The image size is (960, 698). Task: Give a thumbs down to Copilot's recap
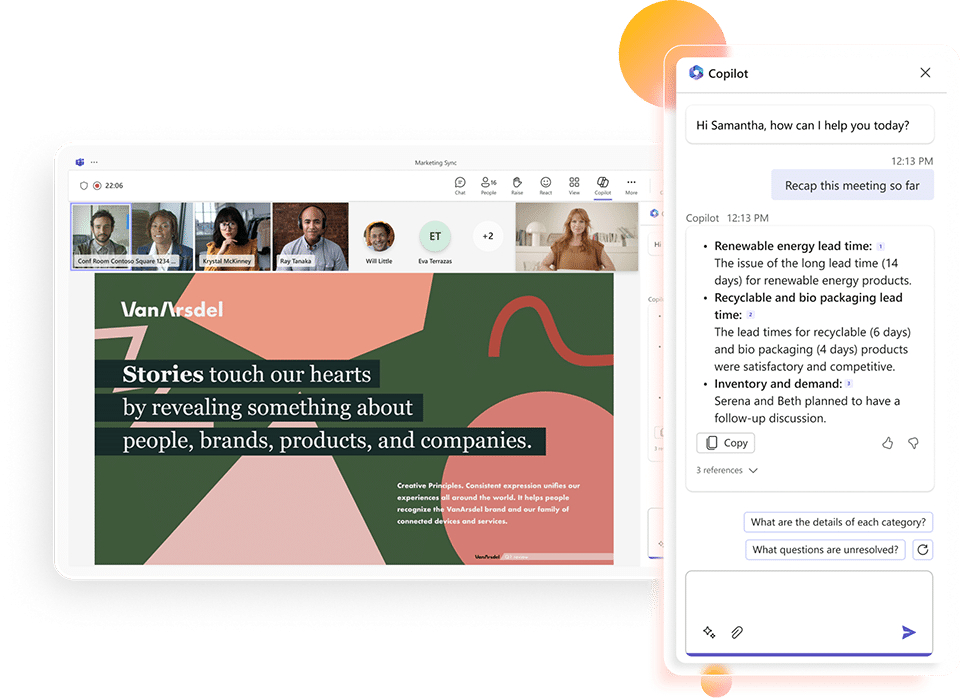coord(912,443)
